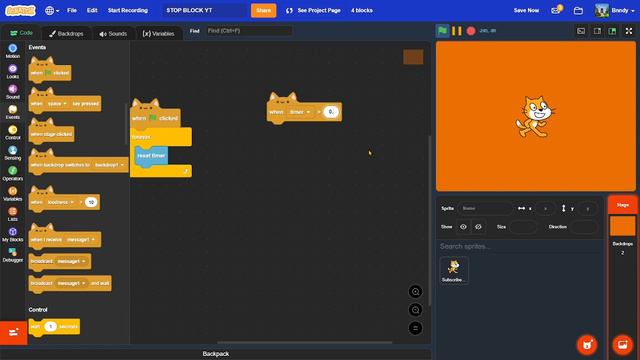Expand the timer dropdown in workspace hat block
This screenshot has width=640, height=360.
pos(300,112)
